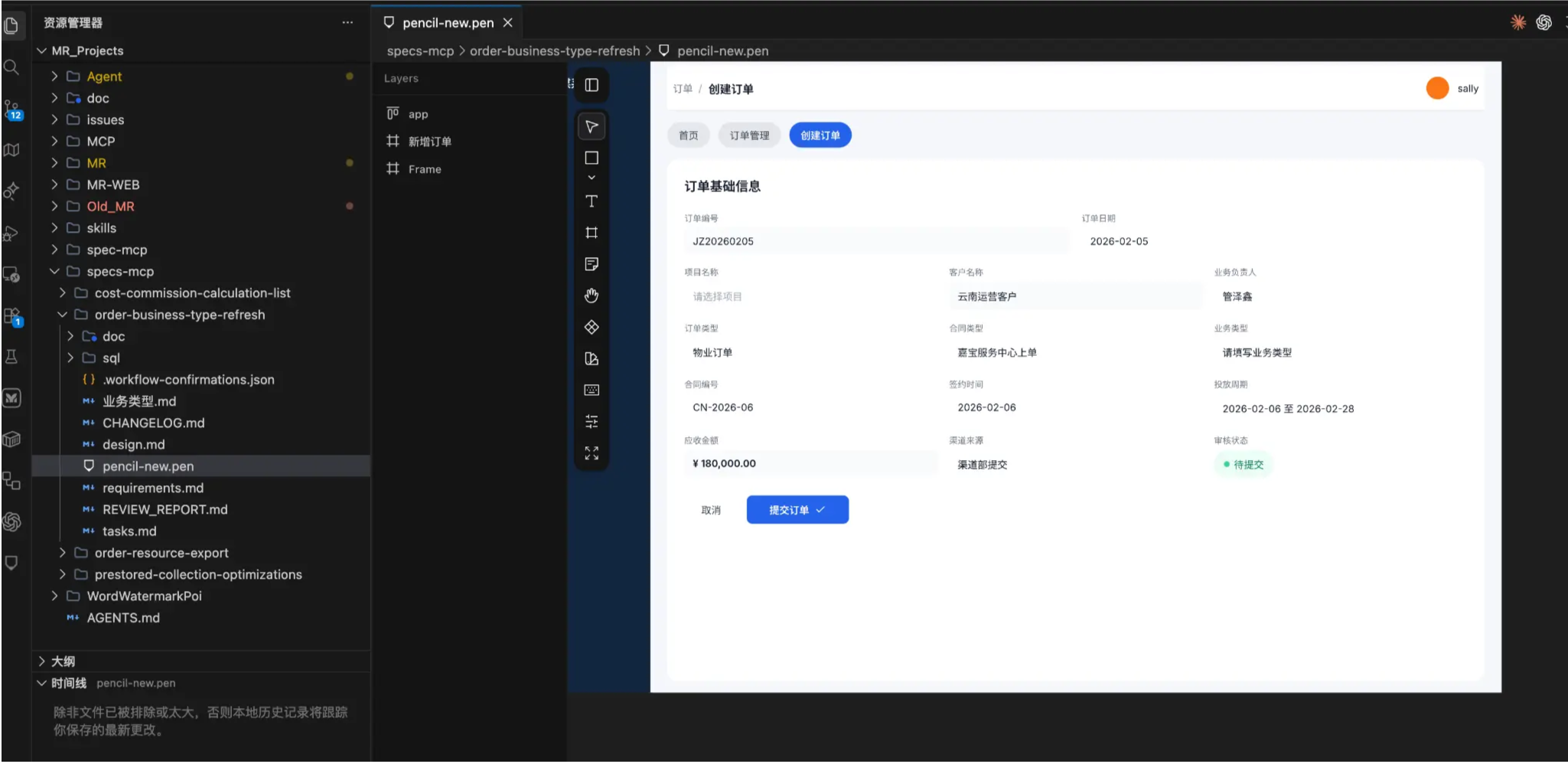Click the 订单编号 field JZ20260205
1568x764 pixels.
(876, 241)
